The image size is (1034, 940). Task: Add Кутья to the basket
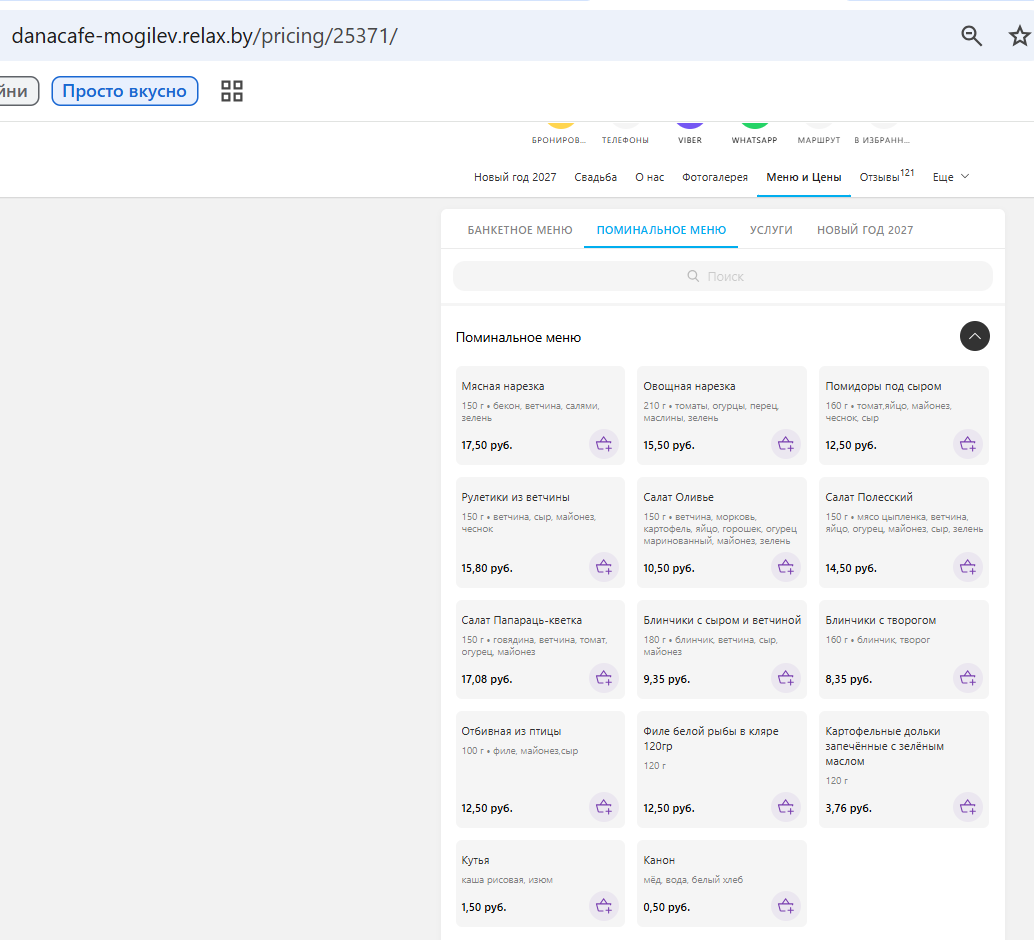(x=604, y=906)
